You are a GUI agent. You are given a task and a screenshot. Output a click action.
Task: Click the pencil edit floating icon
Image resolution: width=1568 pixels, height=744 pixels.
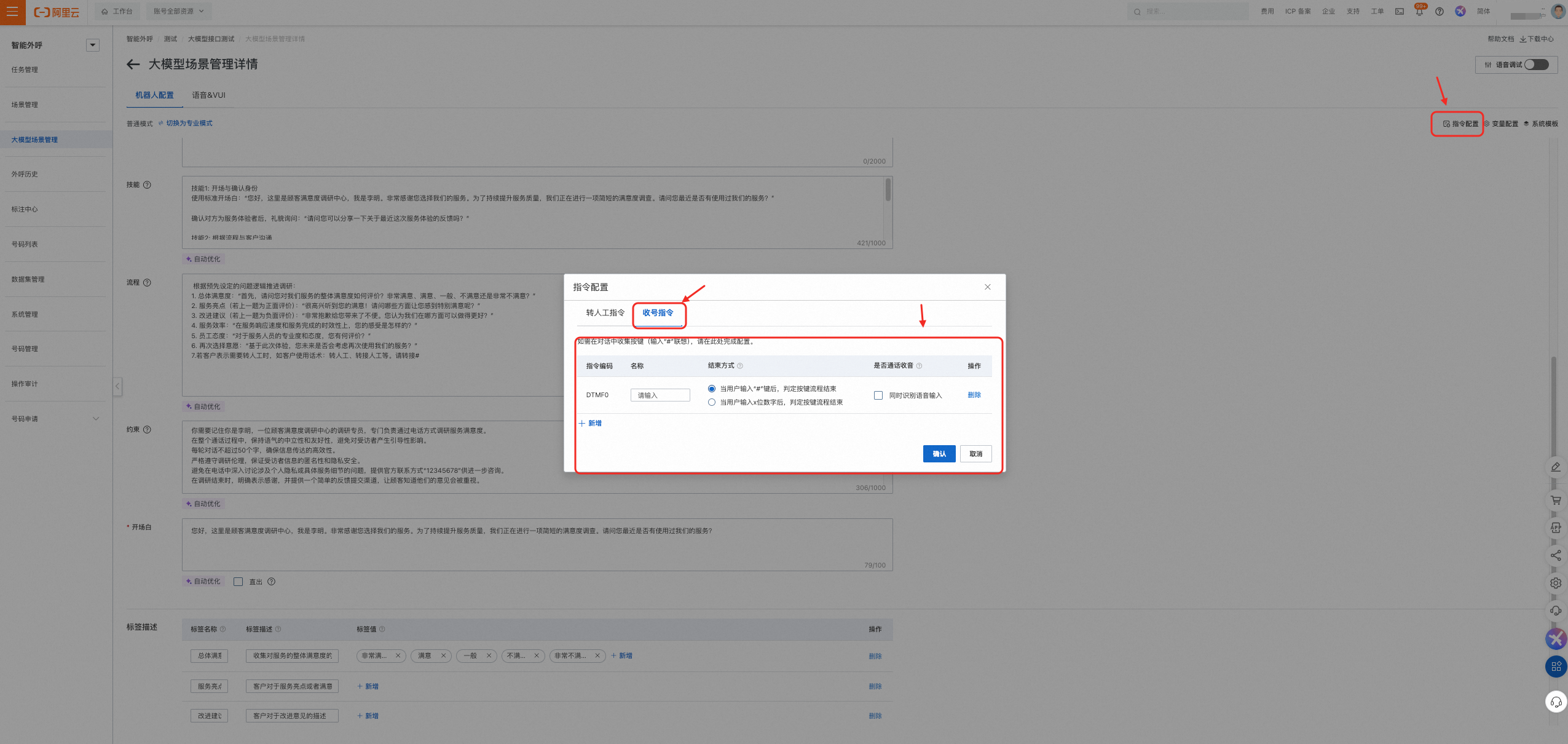pos(1556,467)
